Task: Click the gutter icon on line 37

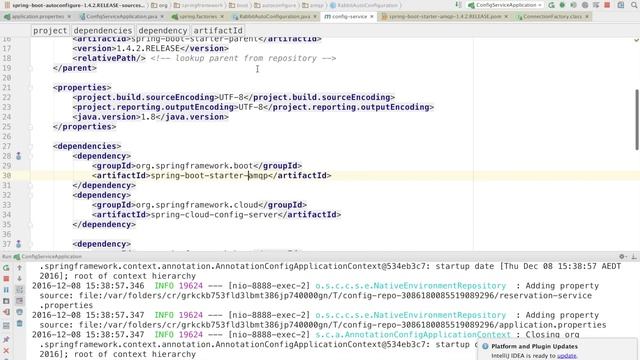Action: [x=18, y=244]
